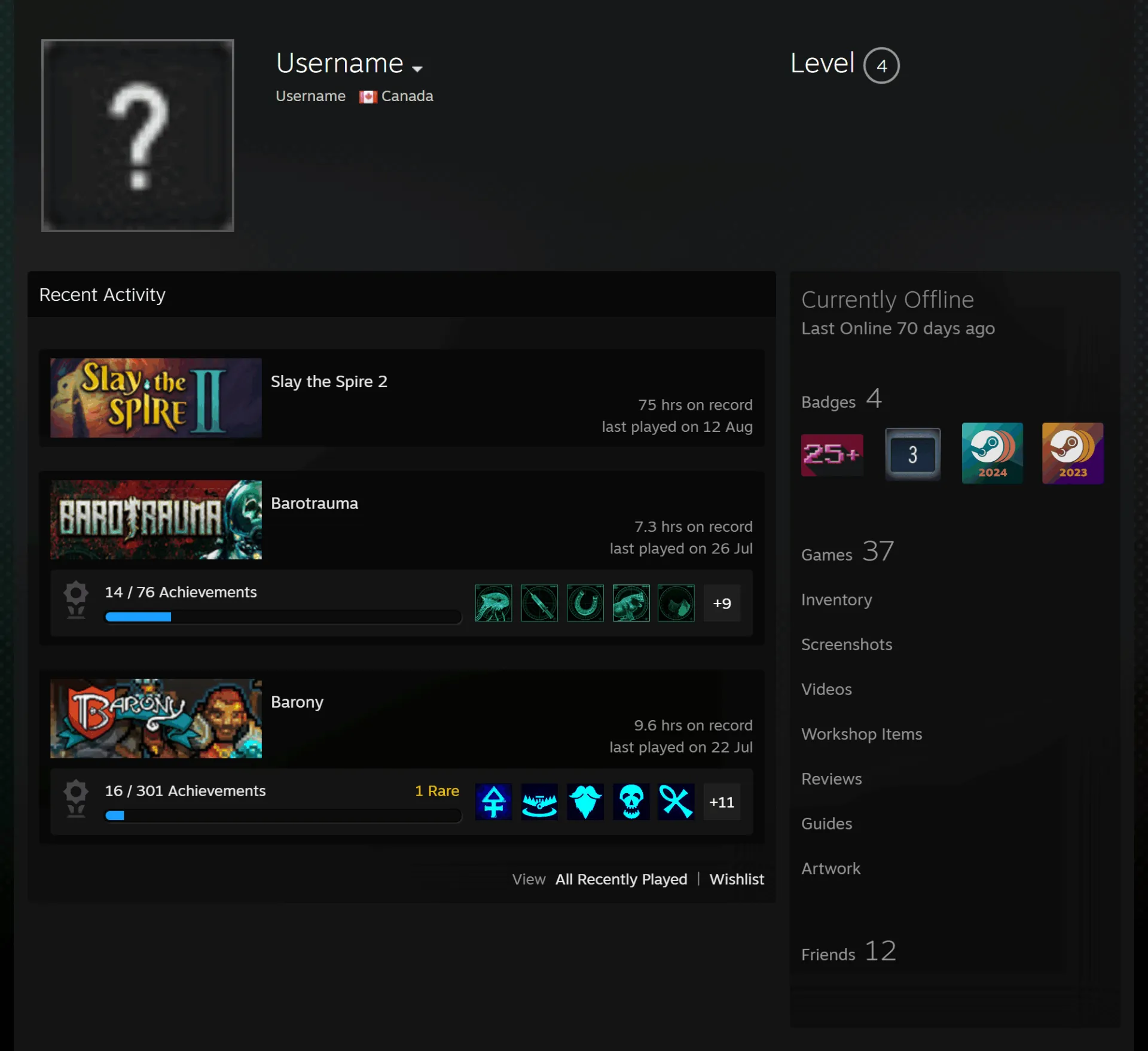The width and height of the screenshot is (1148, 1051).
Task: Click Barotrauma syringe achievement icon
Action: [x=539, y=603]
